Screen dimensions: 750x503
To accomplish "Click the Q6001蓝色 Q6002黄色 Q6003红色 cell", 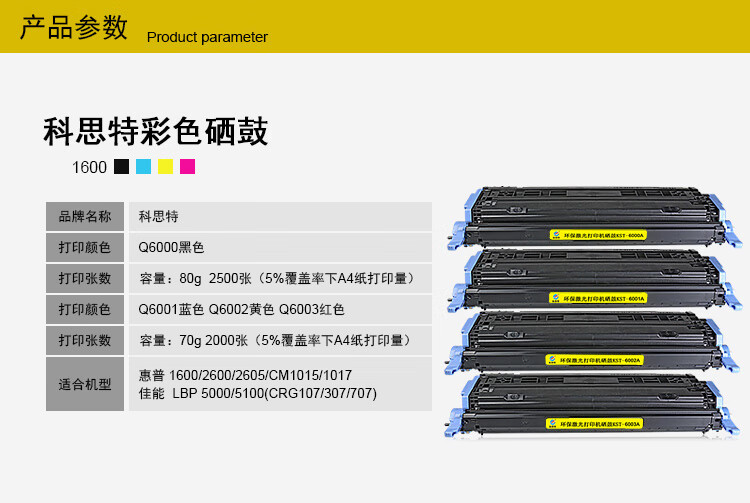I will [280, 309].
